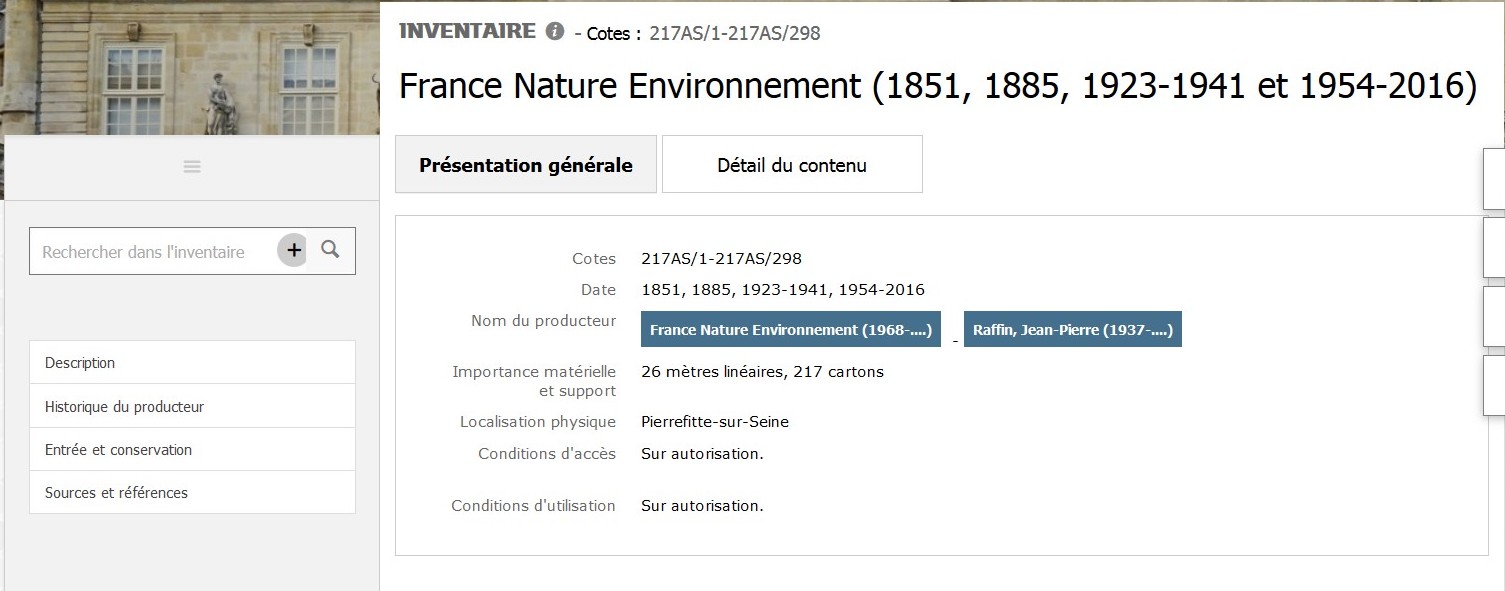
Task: Select the Cotes value 217AS/1-217AS/298 in table
Action: point(721,259)
